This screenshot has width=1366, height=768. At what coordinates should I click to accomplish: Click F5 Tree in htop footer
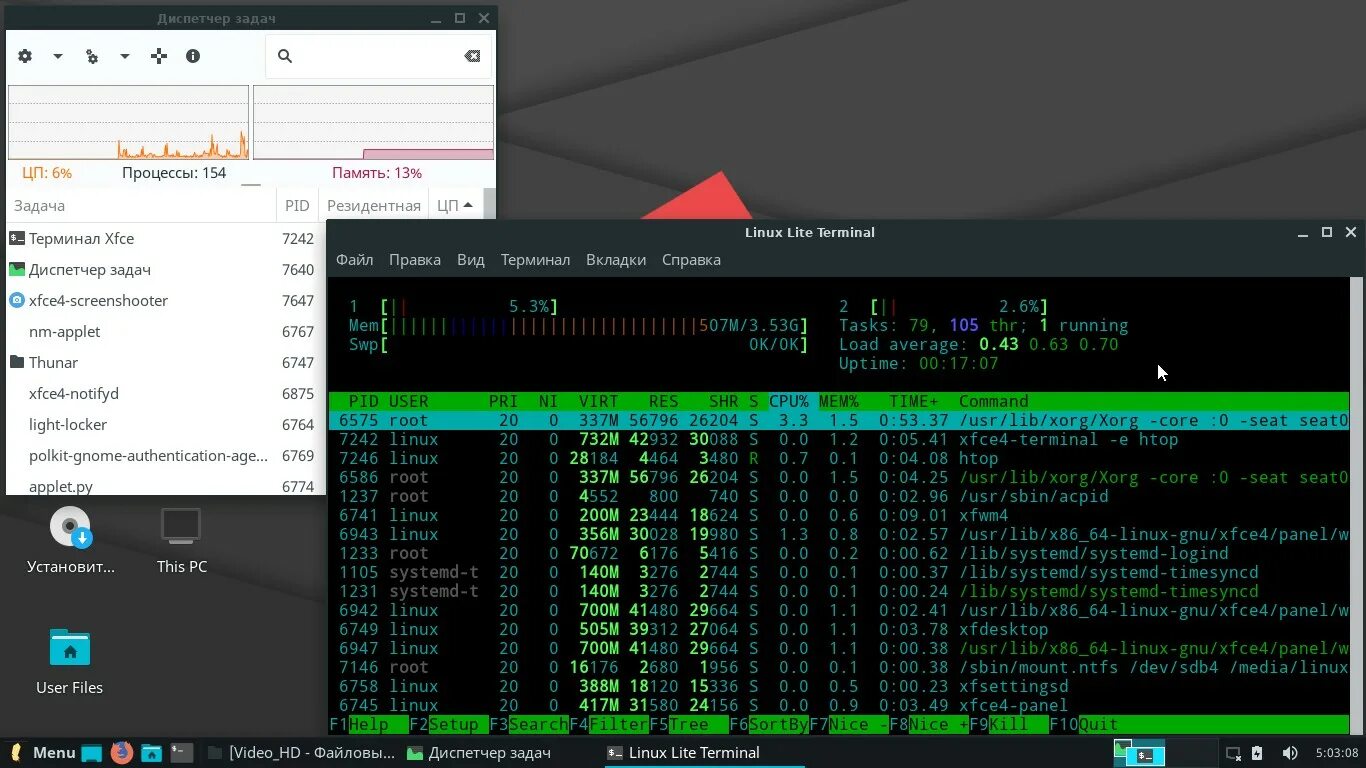coord(688,724)
